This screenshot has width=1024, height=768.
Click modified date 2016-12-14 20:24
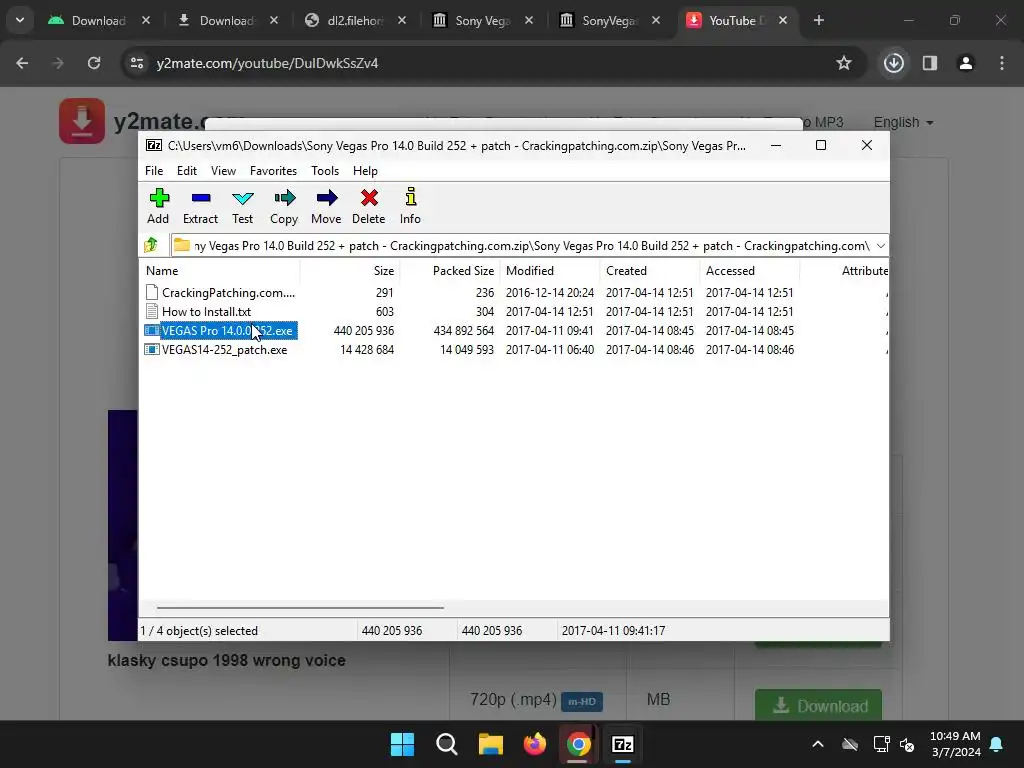point(550,293)
